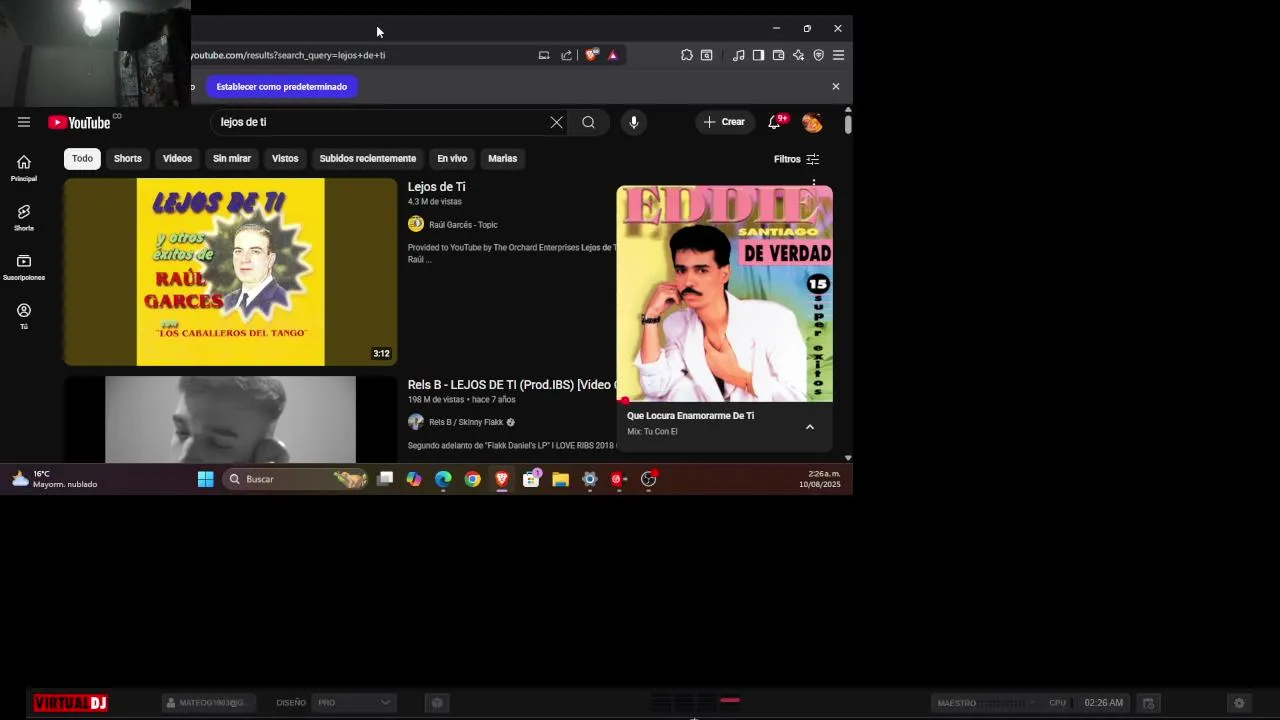Open the Rels B black-and-white video thumbnail
Image resolution: width=1280 pixels, height=720 pixels.
click(x=230, y=419)
